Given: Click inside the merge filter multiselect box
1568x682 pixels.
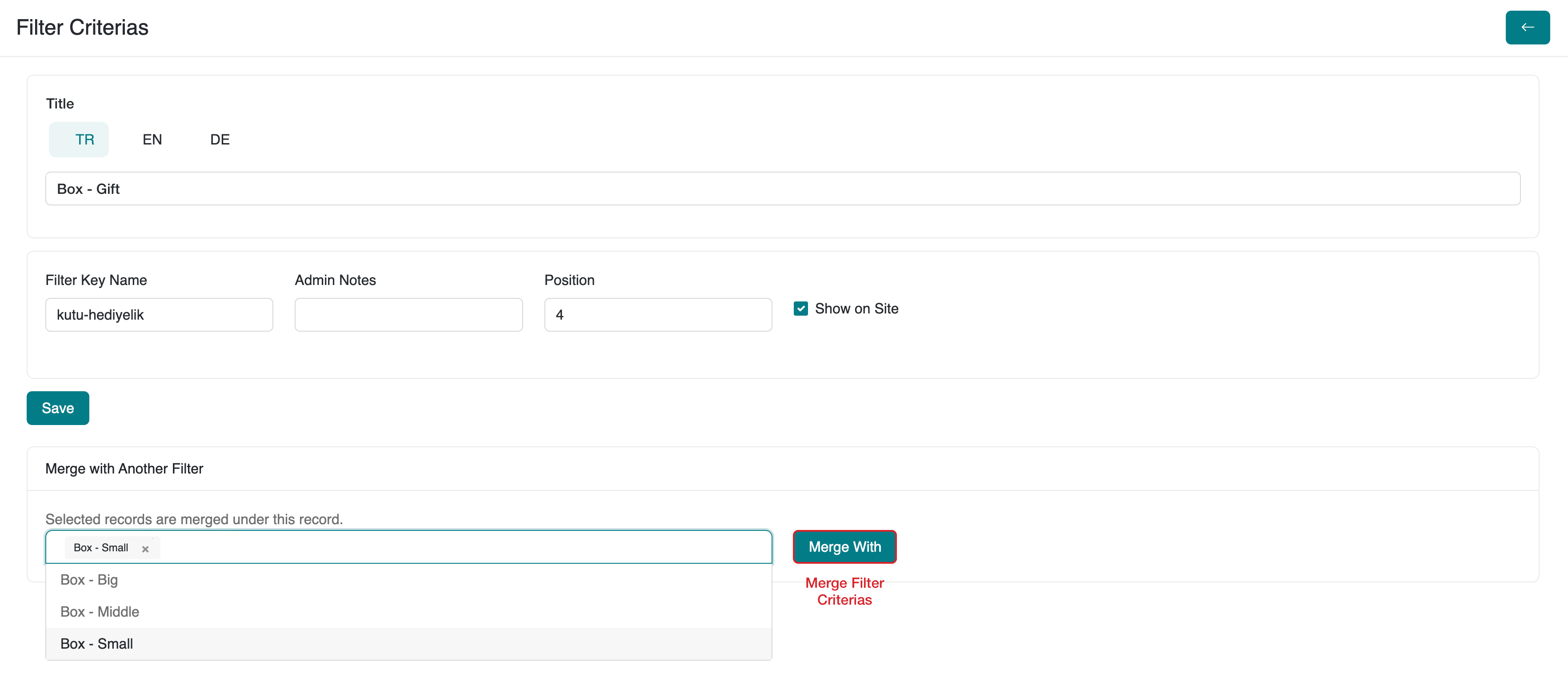Looking at the screenshot, I should pyautogui.click(x=463, y=547).
